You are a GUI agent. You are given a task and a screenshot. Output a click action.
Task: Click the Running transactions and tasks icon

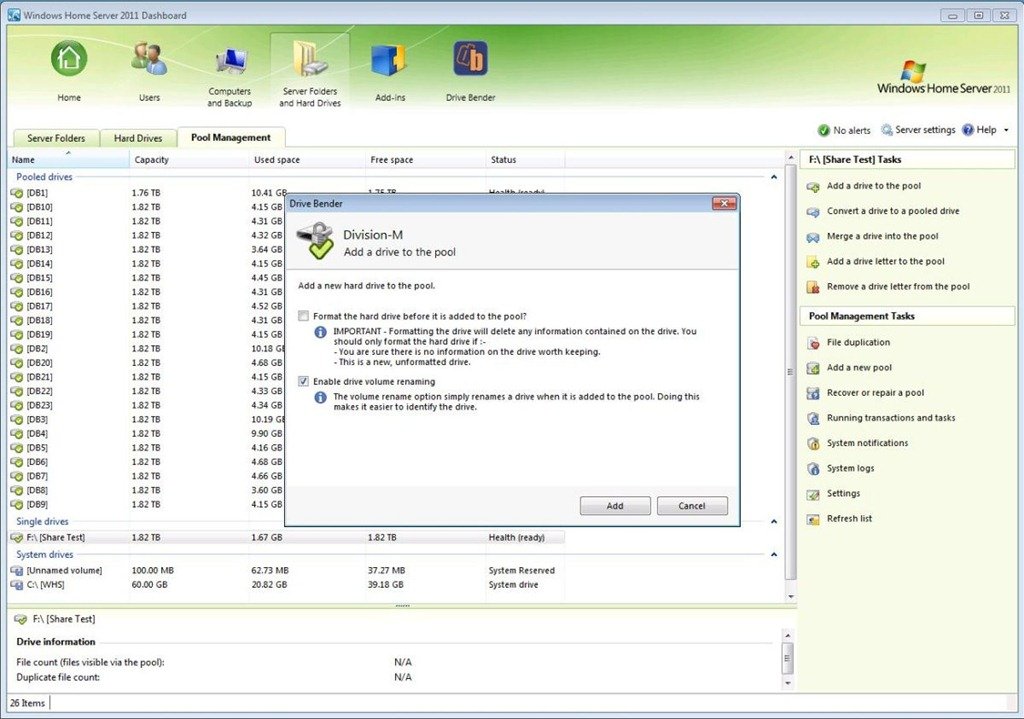pos(813,419)
